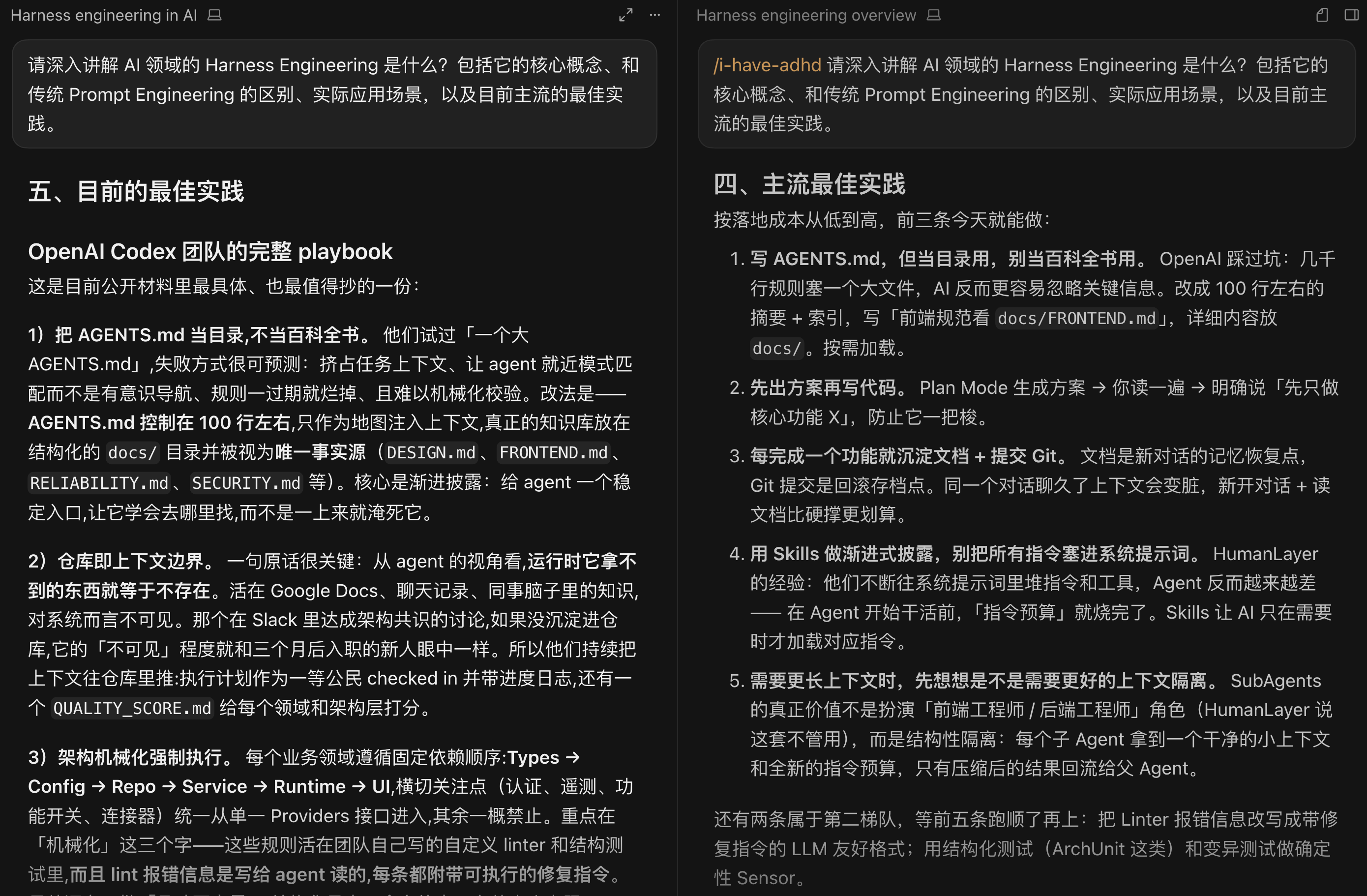Select the Harness engineering in AI title
The width and height of the screenshot is (1367, 896).
click(x=104, y=16)
